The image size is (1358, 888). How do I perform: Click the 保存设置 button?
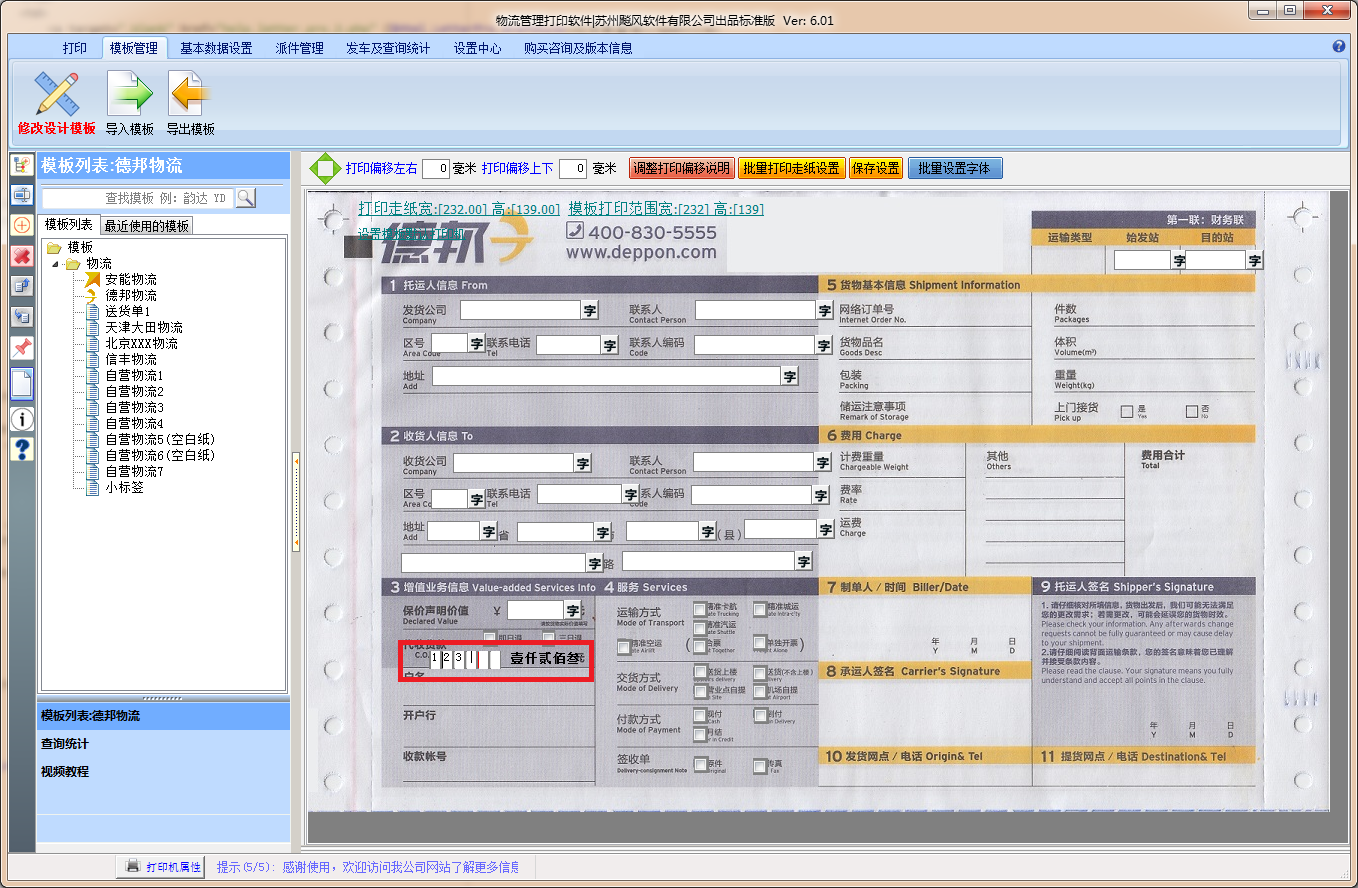pyautogui.click(x=876, y=169)
